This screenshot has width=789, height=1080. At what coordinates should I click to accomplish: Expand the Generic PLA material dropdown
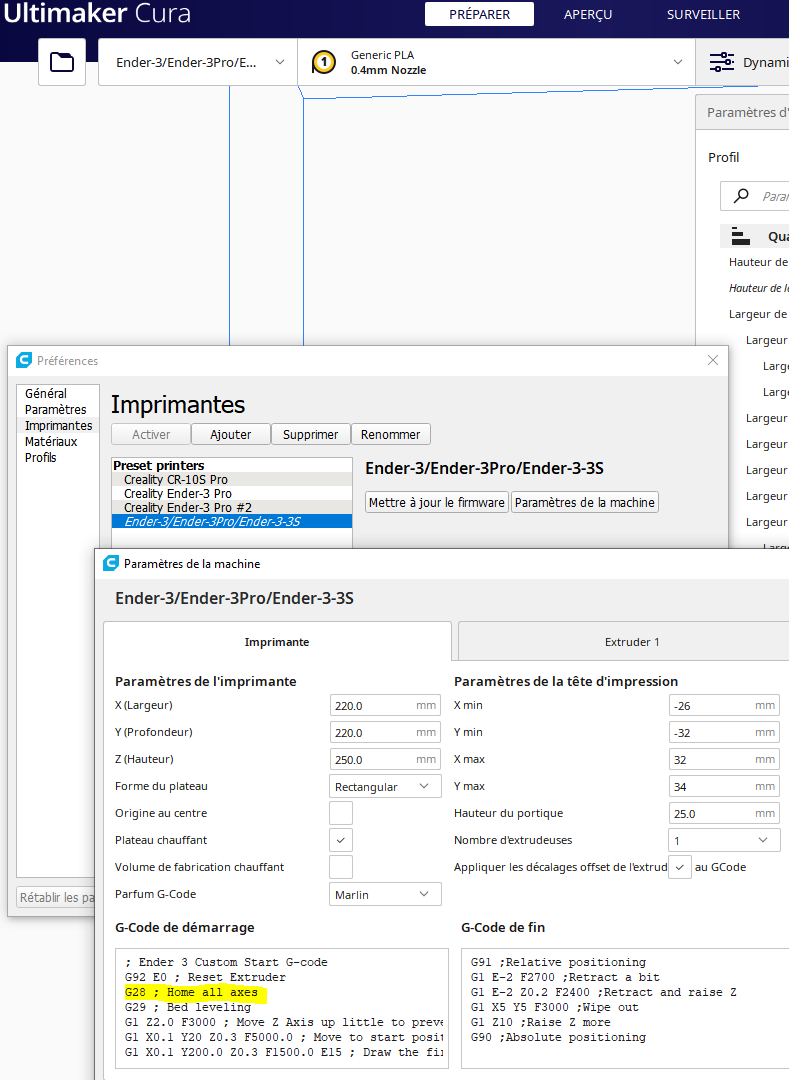click(496, 62)
